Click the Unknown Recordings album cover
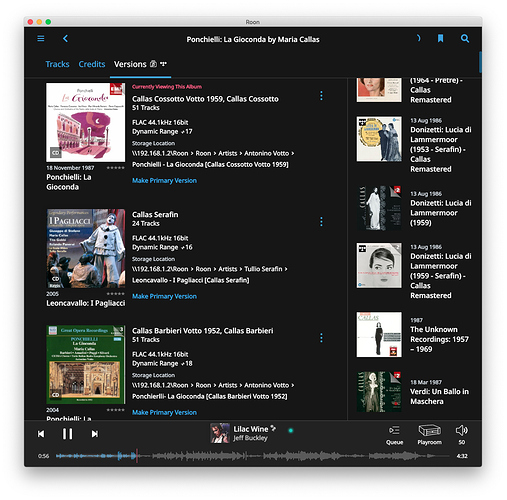This screenshot has height=500, width=507. (379, 335)
